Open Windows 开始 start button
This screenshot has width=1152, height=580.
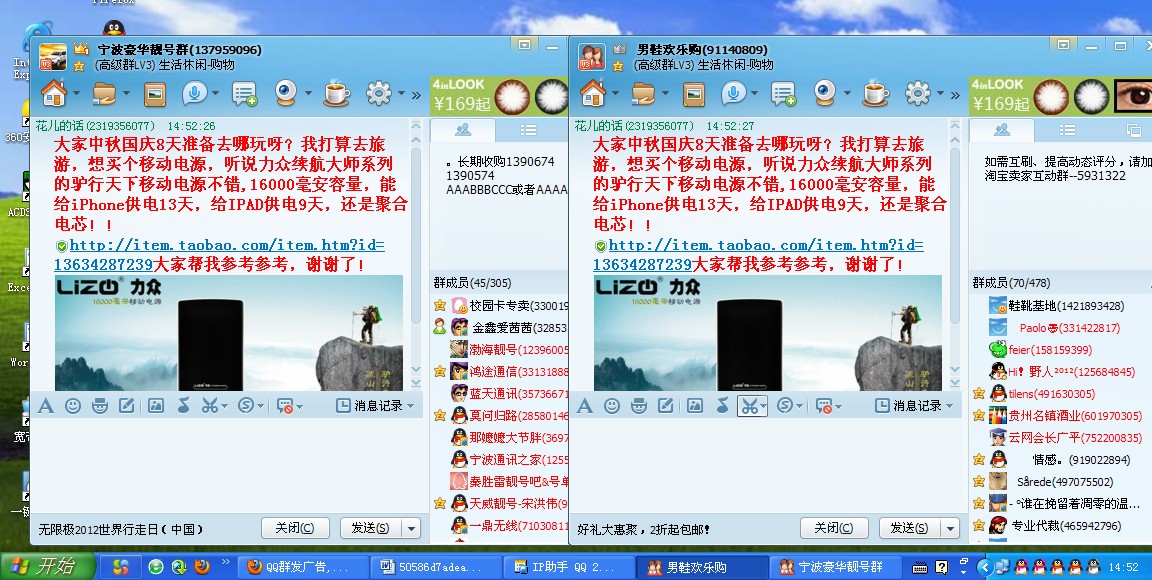click(x=48, y=566)
